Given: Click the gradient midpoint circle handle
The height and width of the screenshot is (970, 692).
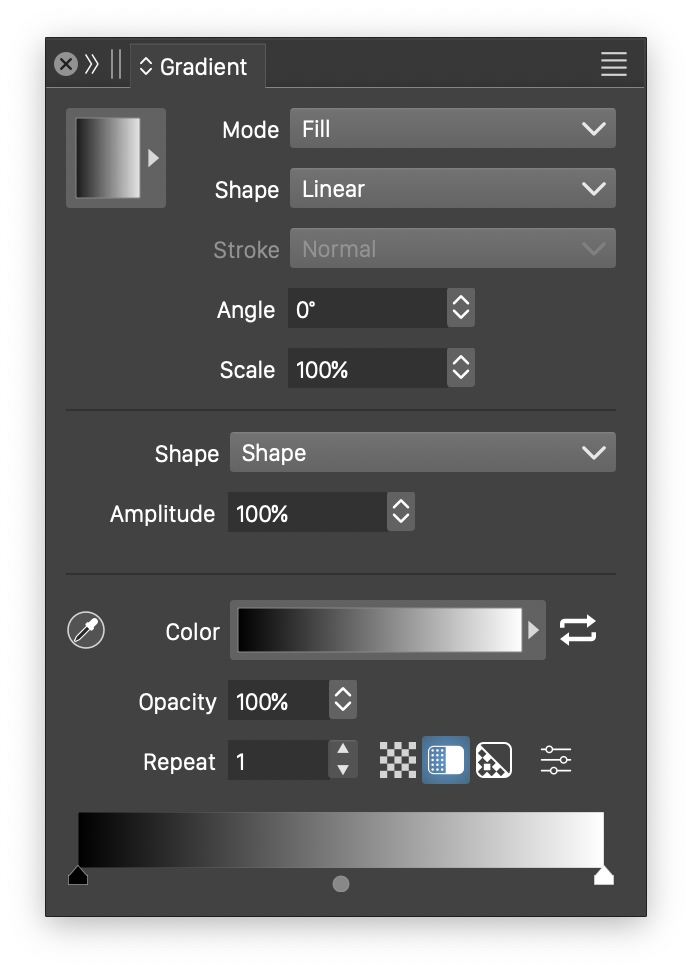Looking at the screenshot, I should [x=341, y=884].
